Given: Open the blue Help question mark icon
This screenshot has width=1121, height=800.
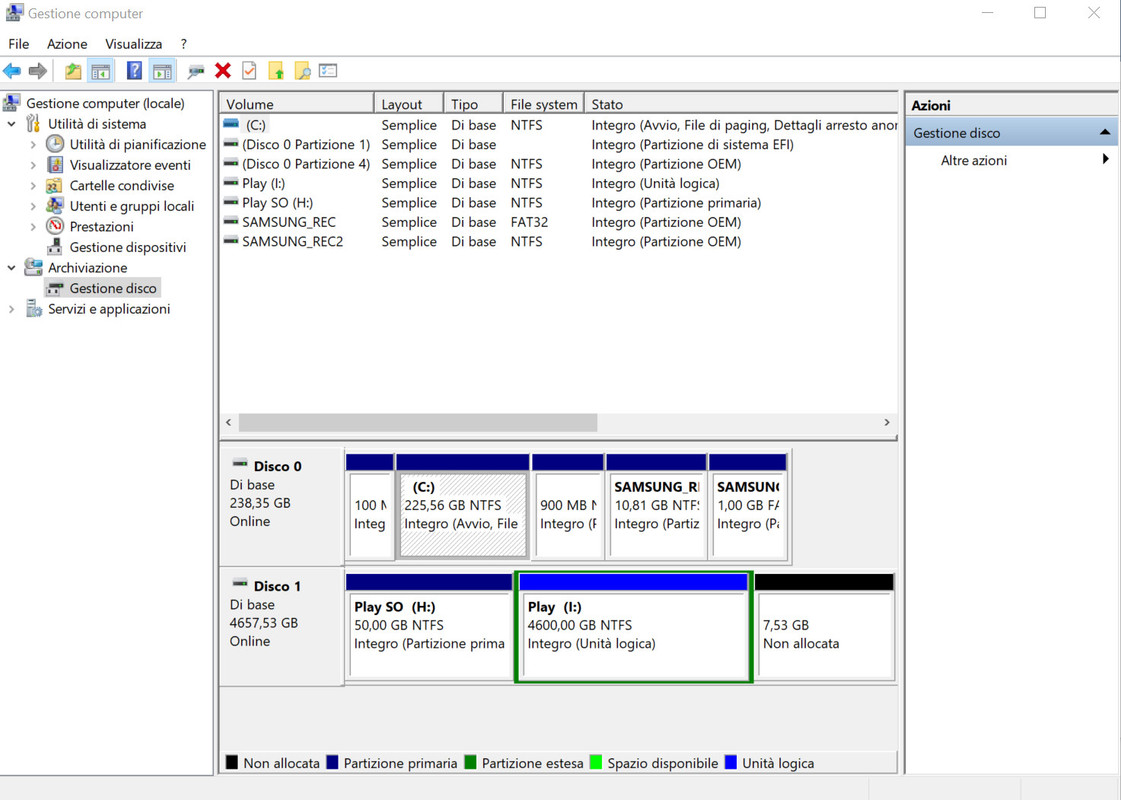Looking at the screenshot, I should (134, 71).
